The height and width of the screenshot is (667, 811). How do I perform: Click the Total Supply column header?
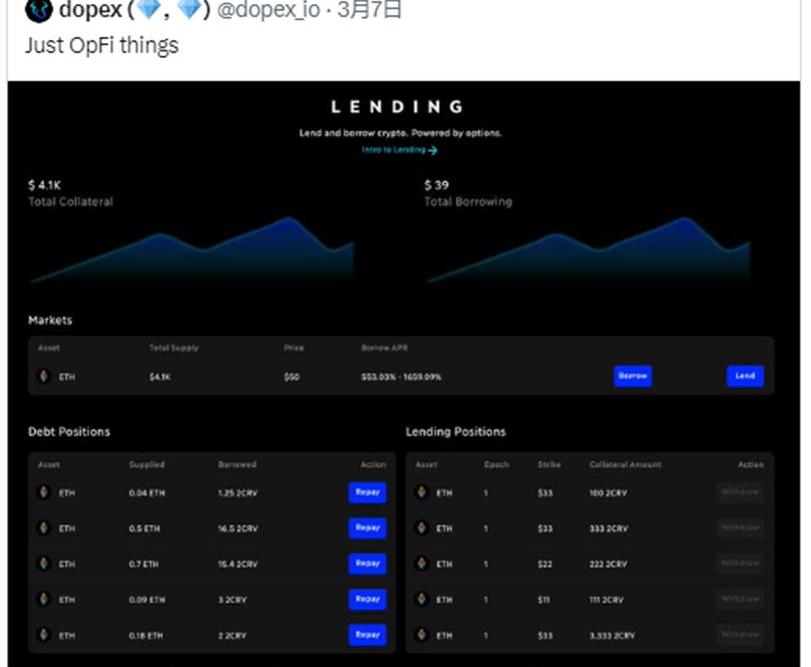point(174,348)
